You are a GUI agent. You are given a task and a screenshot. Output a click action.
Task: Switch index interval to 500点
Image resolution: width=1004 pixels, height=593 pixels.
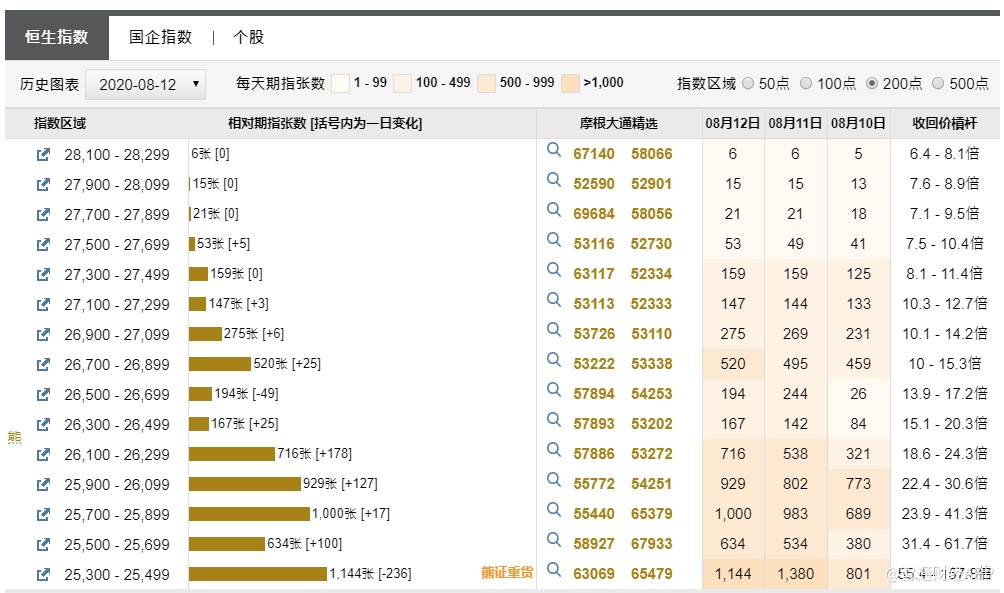[938, 84]
